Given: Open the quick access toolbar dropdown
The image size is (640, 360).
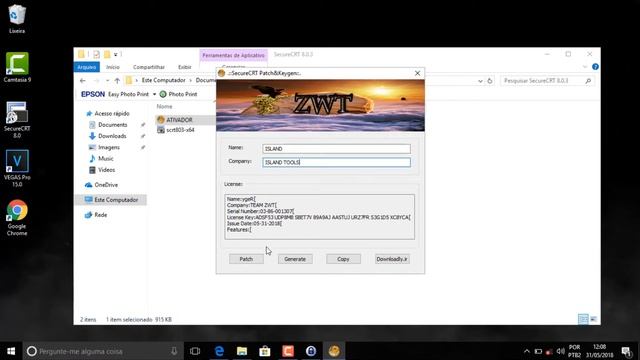Looking at the screenshot, I should [x=116, y=54].
